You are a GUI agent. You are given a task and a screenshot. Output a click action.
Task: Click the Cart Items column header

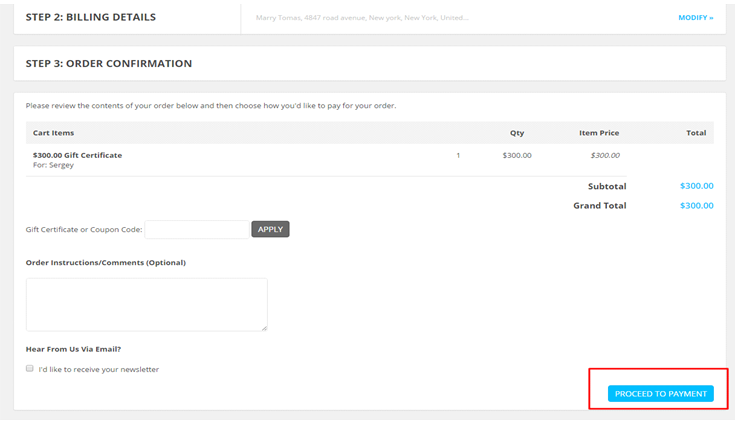tap(53, 133)
